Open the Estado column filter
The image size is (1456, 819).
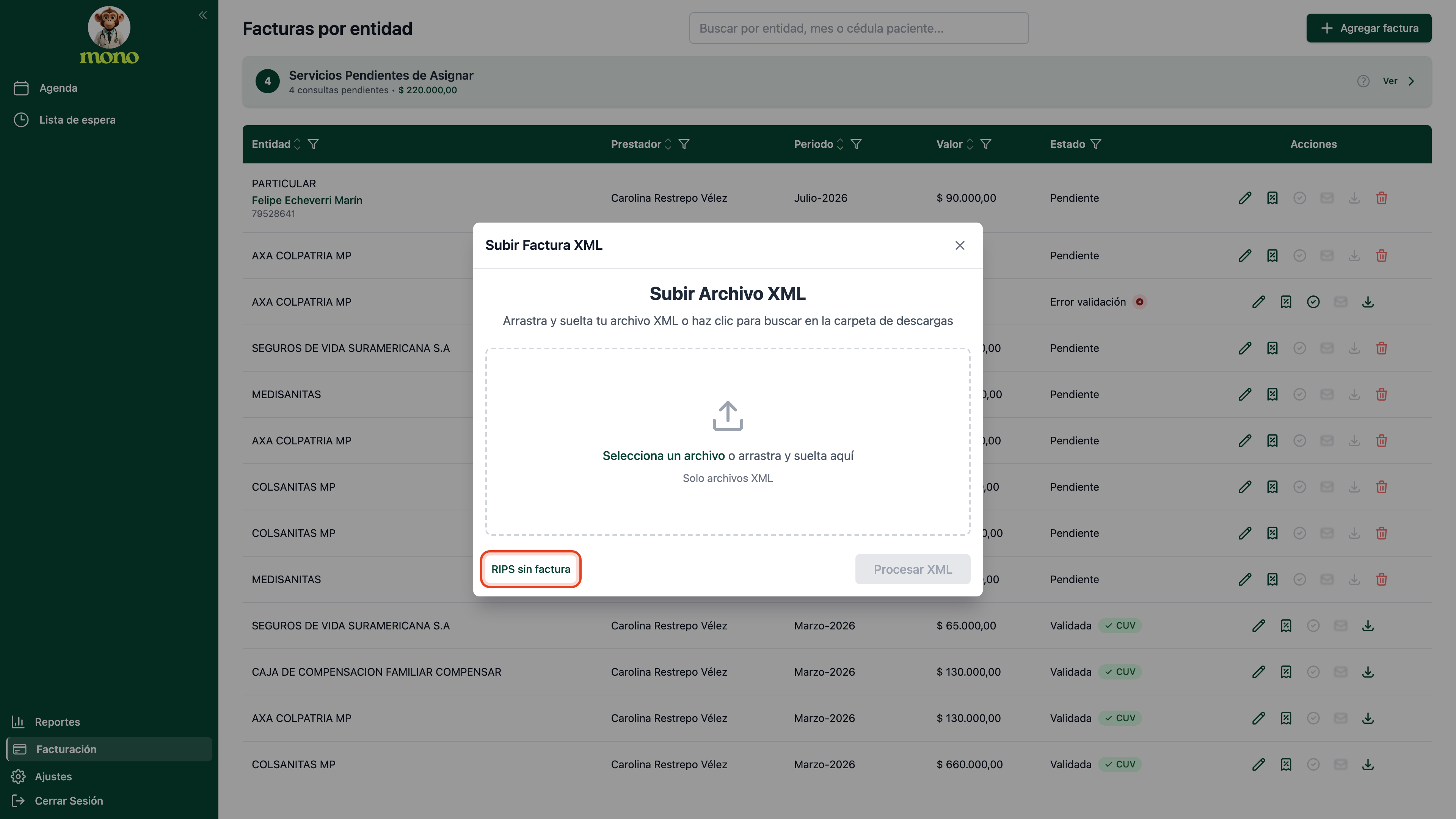[1095, 144]
